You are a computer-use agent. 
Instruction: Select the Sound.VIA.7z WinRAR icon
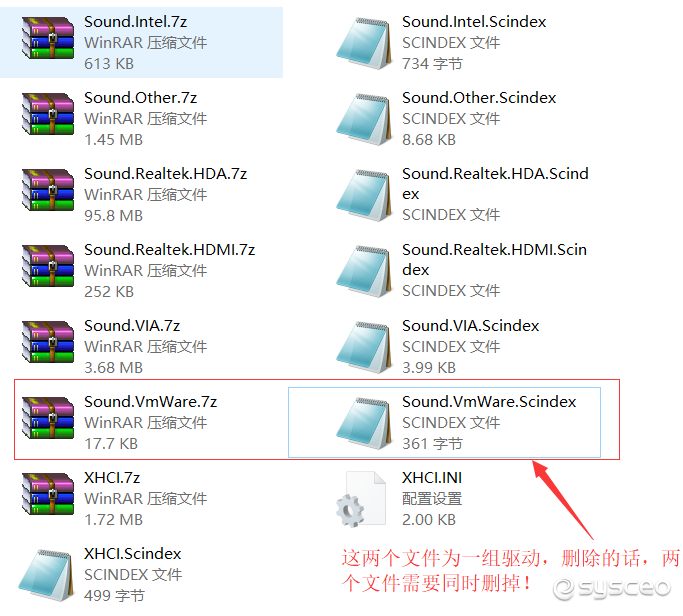point(48,342)
